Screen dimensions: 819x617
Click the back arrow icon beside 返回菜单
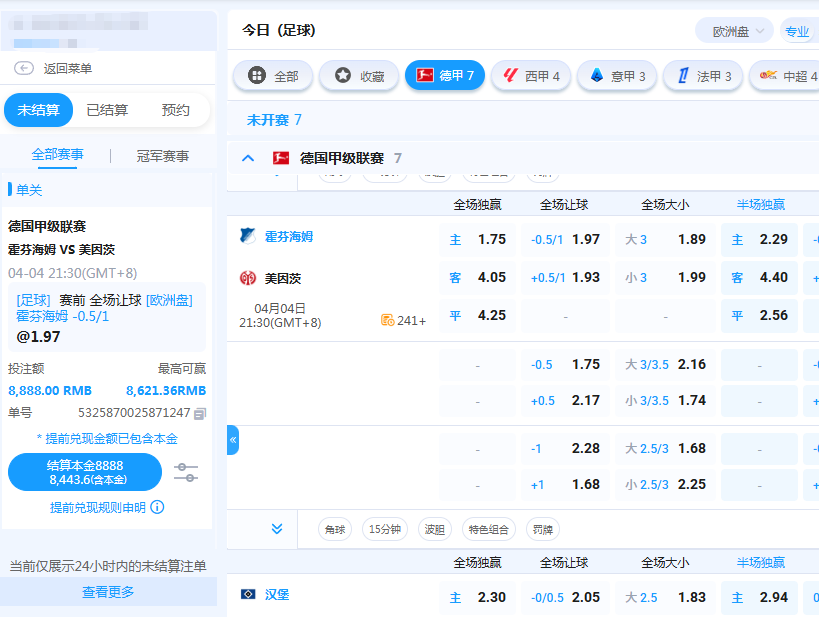[x=24, y=68]
